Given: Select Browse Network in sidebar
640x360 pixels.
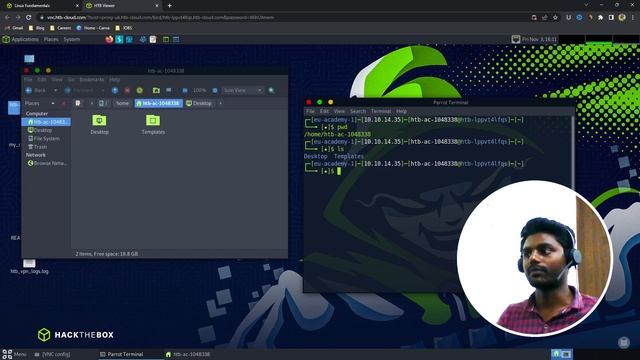Looking at the screenshot, I should point(47,163).
